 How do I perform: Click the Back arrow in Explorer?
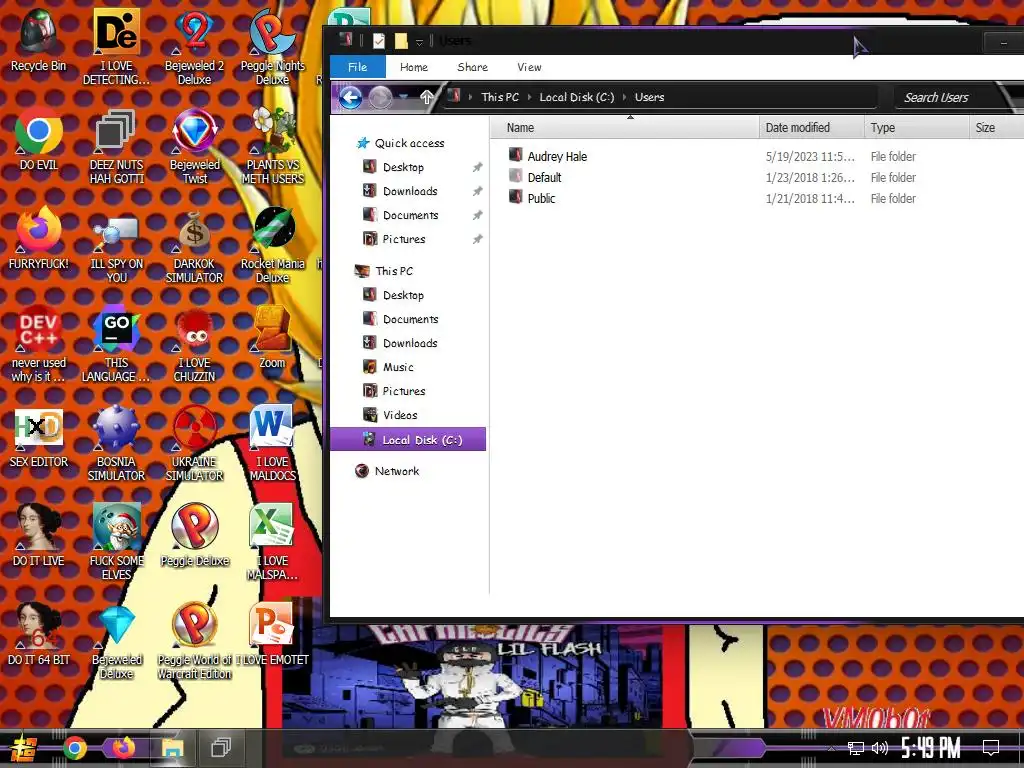[350, 98]
